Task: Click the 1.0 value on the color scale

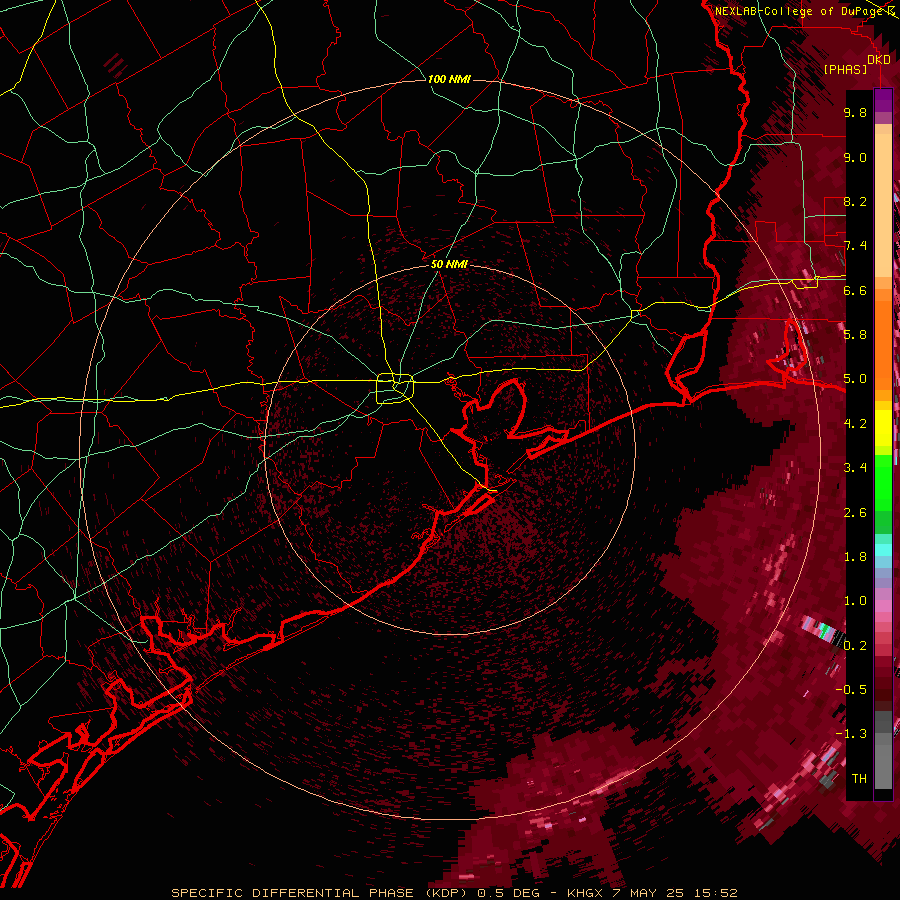Action: tap(855, 601)
